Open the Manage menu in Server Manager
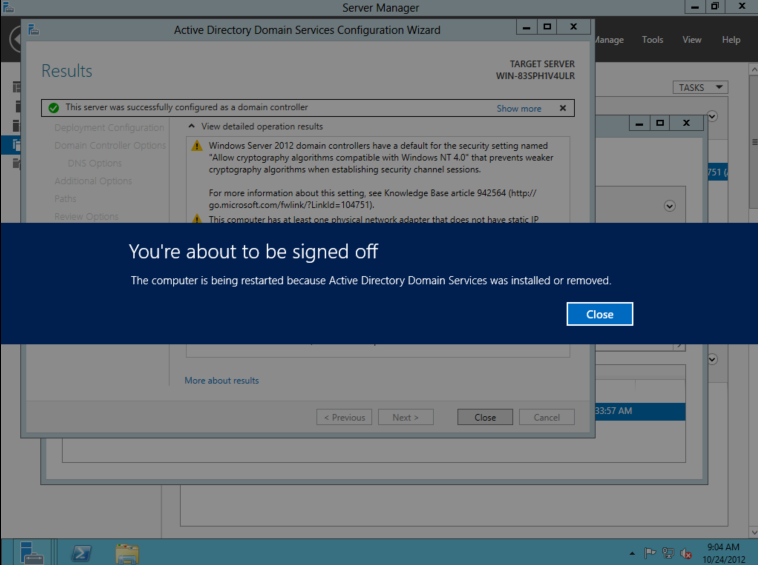This screenshot has height=565, width=758. (609, 40)
